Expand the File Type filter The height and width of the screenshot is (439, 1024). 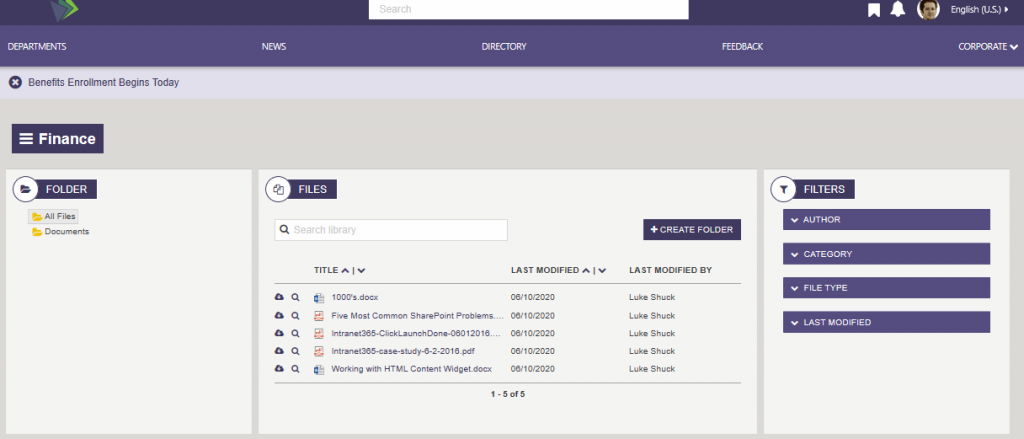click(x=886, y=288)
